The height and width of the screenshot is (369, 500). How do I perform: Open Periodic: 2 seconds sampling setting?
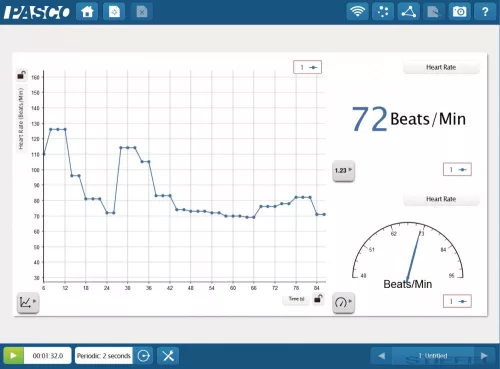pyautogui.click(x=104, y=355)
